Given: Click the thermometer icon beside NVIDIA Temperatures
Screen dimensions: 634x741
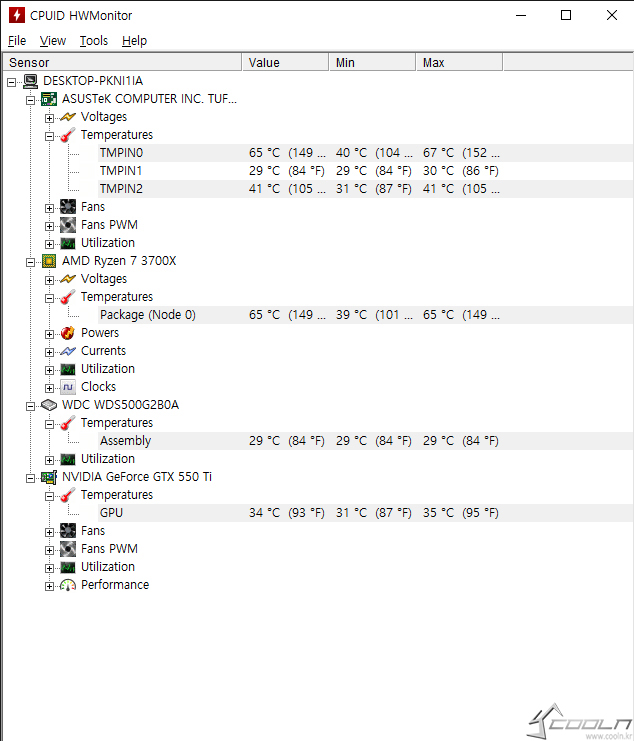Looking at the screenshot, I should 68,495.
